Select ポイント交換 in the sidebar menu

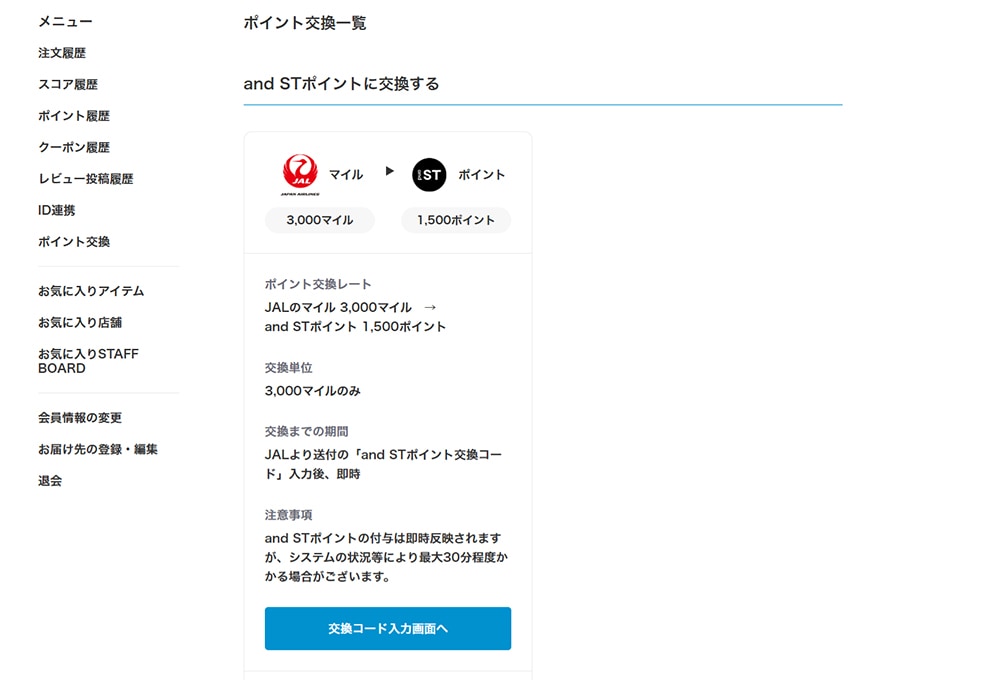click(74, 242)
